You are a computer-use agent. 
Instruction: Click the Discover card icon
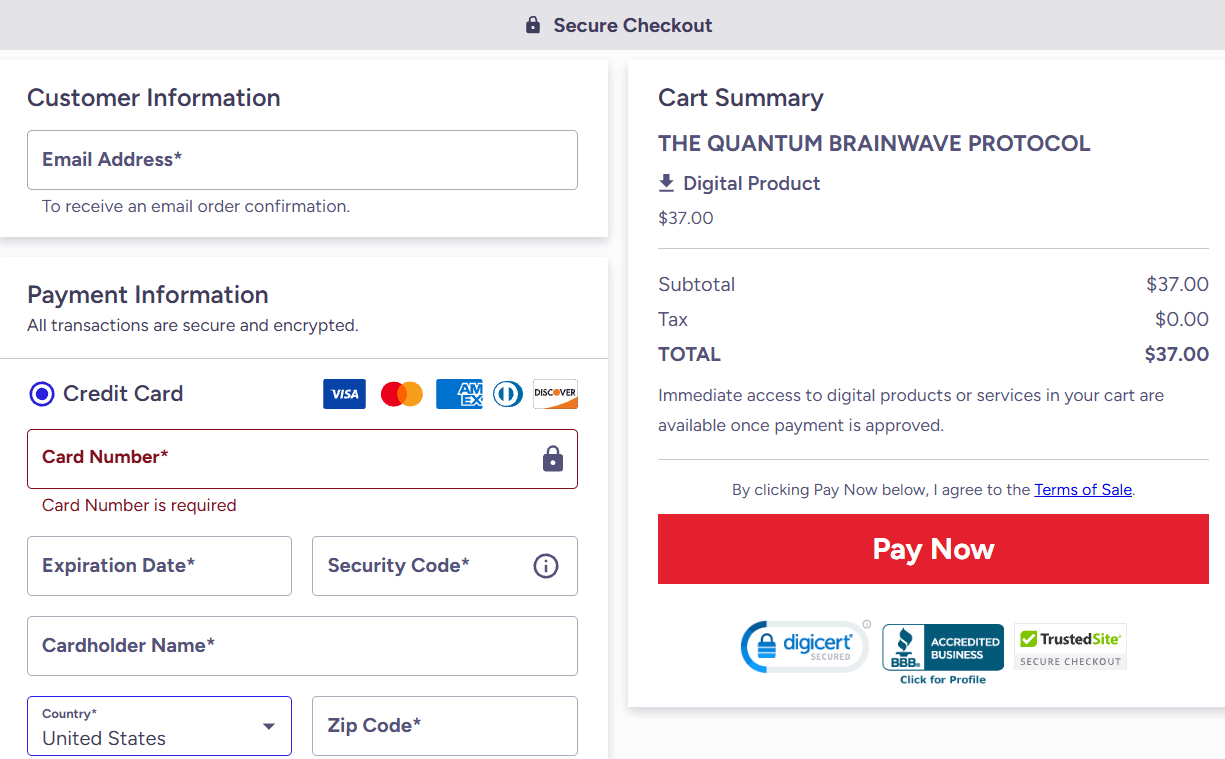pyautogui.click(x=555, y=394)
